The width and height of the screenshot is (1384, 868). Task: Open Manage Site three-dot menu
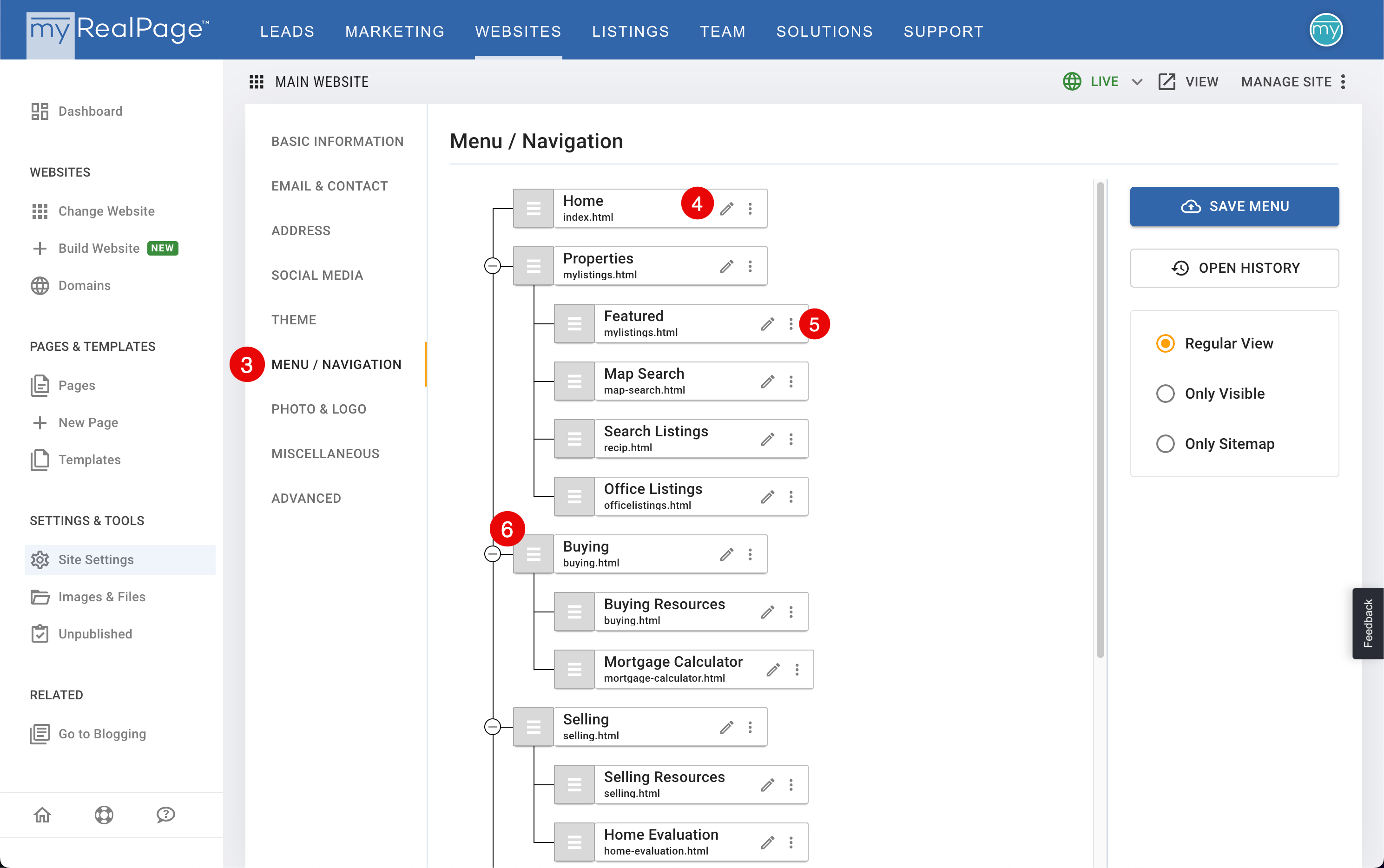pyautogui.click(x=1343, y=82)
